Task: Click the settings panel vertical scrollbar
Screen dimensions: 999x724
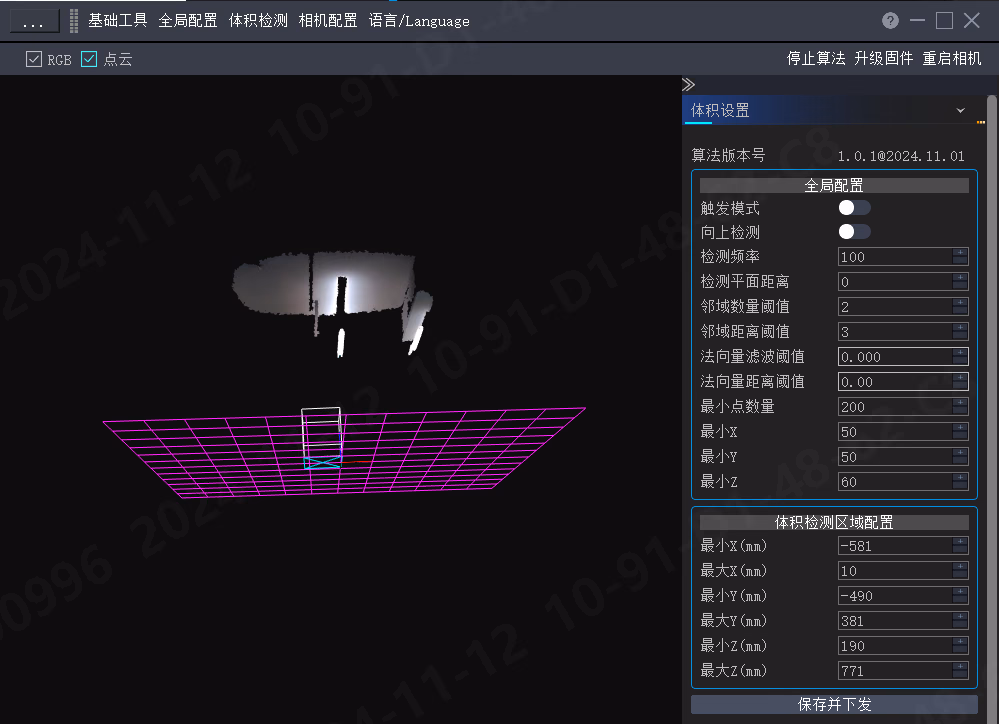Action: 991,408
